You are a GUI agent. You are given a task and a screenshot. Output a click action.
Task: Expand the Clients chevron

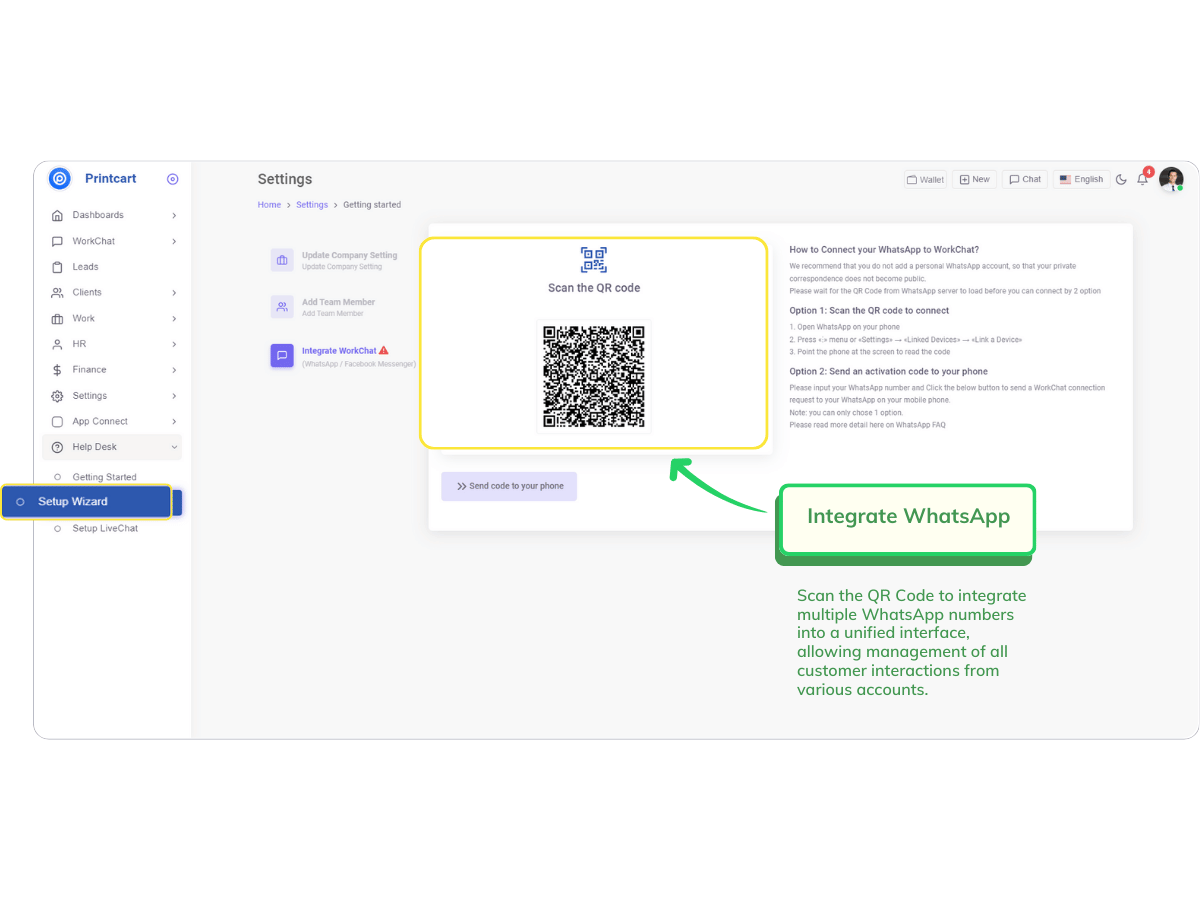click(174, 293)
